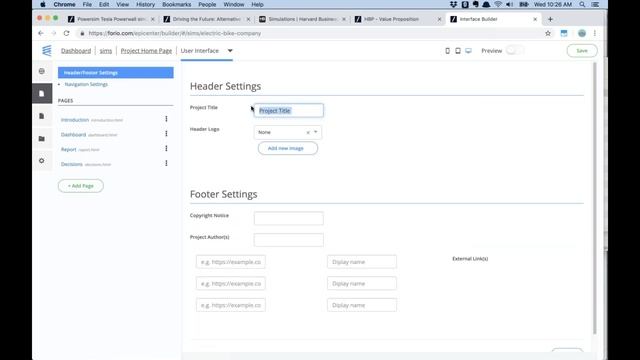
Task: Switch to desktop preview size
Action: click(468, 51)
